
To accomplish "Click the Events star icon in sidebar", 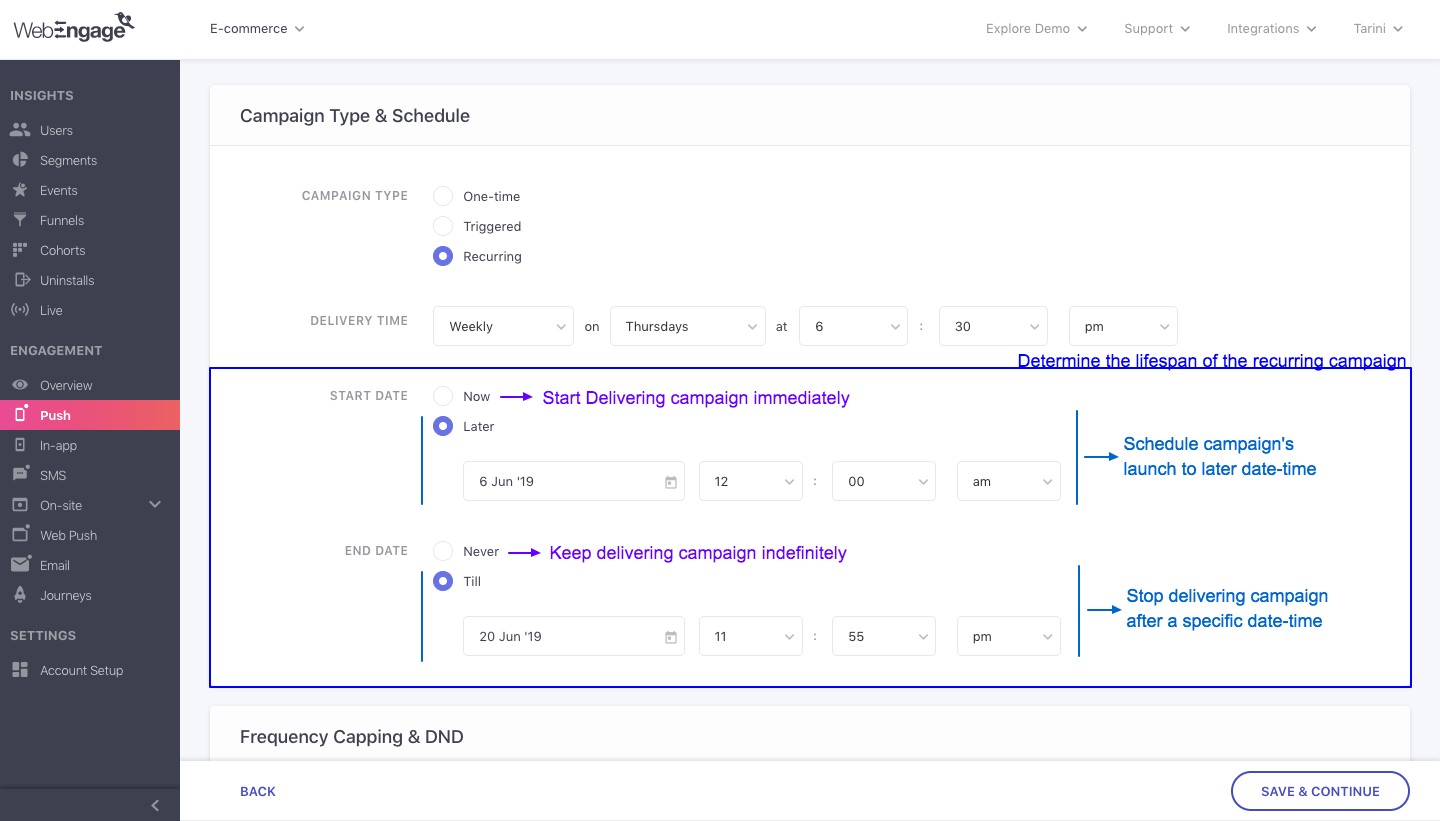I will click(20, 190).
